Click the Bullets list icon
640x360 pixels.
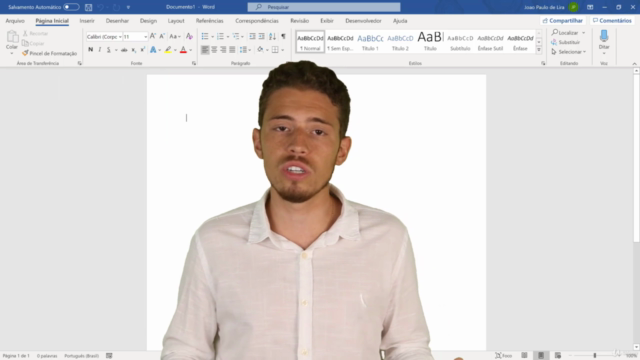205,37
